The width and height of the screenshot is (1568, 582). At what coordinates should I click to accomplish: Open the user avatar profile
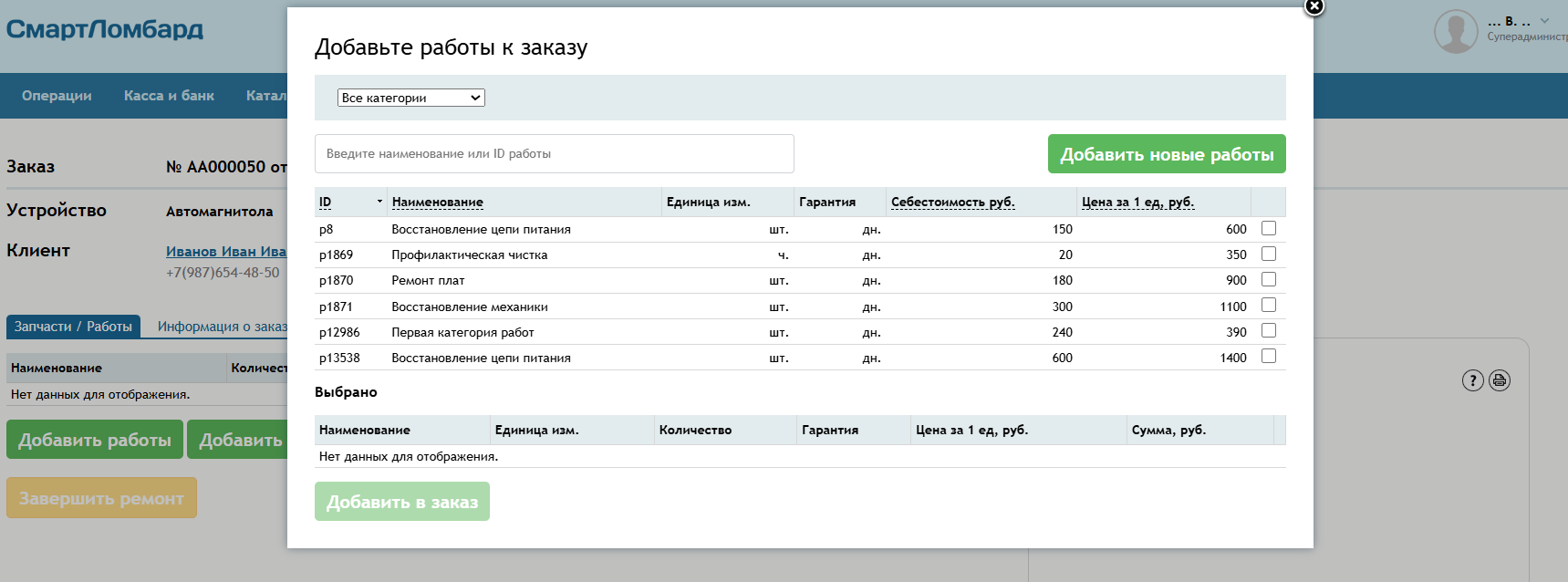click(1456, 31)
